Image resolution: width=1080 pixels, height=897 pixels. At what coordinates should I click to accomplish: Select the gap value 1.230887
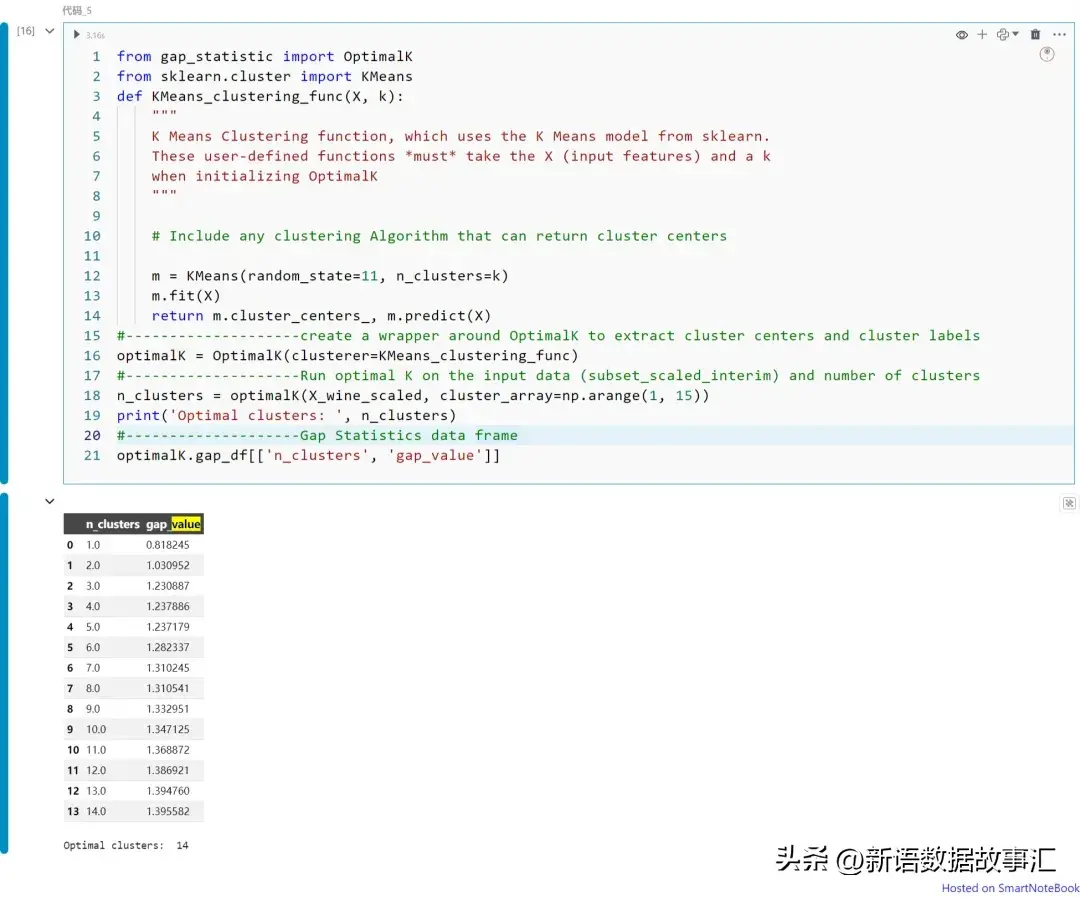(167, 586)
